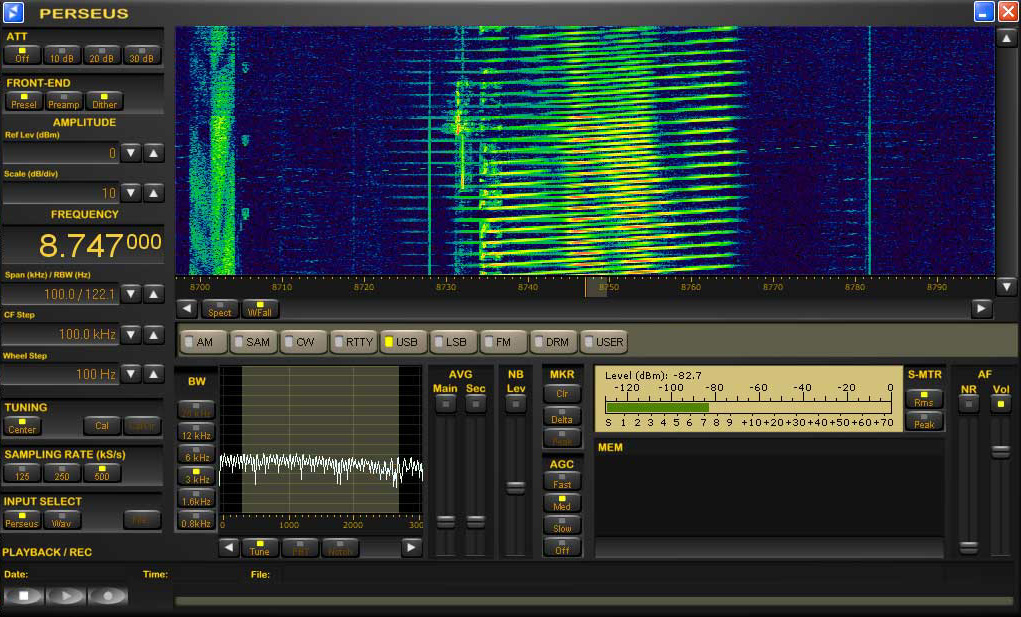This screenshot has width=1021, height=617.
Task: Click the Tune button below filter display
Action: coord(259,547)
